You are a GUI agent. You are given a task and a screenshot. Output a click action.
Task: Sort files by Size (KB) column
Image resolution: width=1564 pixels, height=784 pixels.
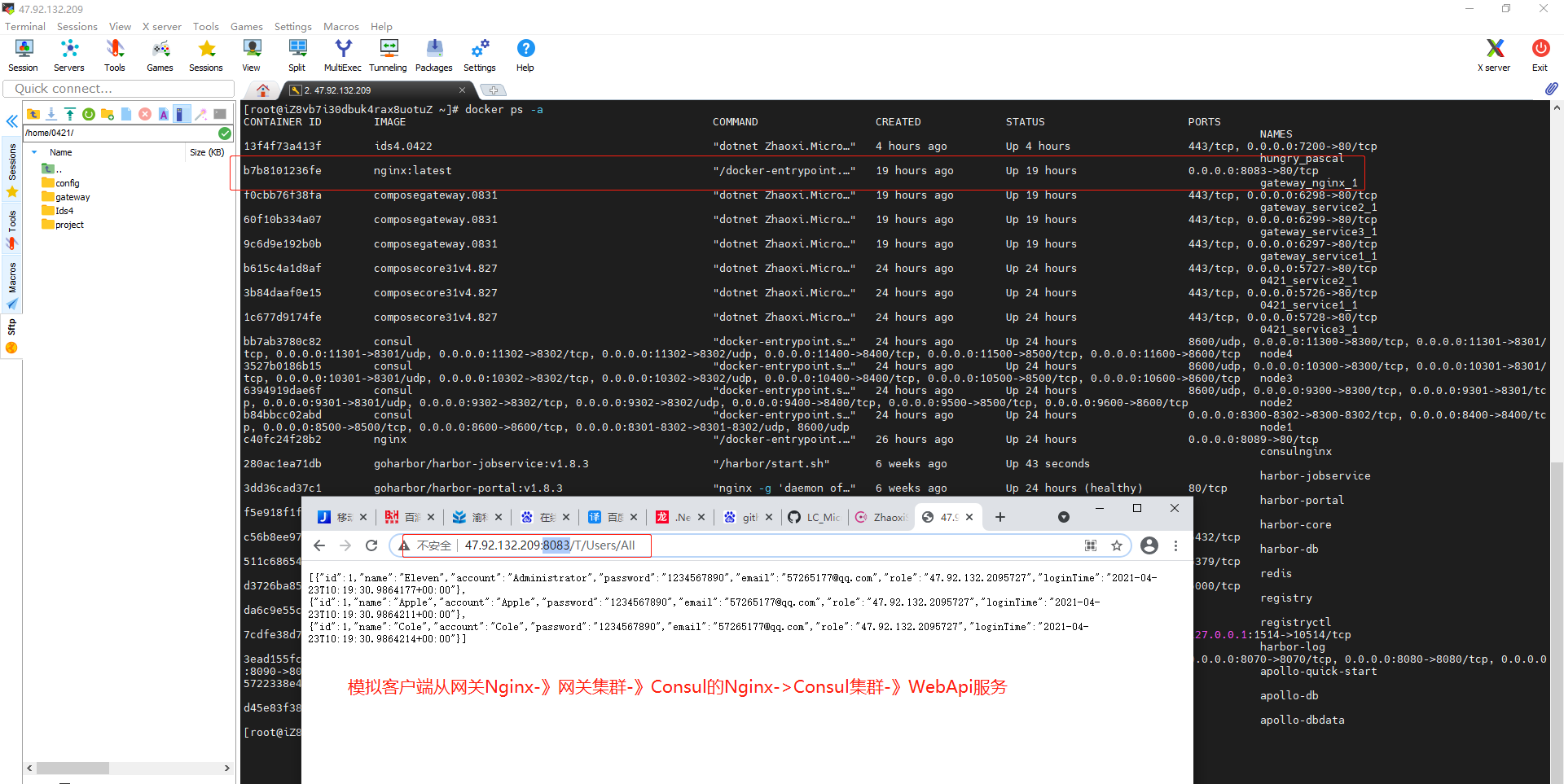point(207,152)
